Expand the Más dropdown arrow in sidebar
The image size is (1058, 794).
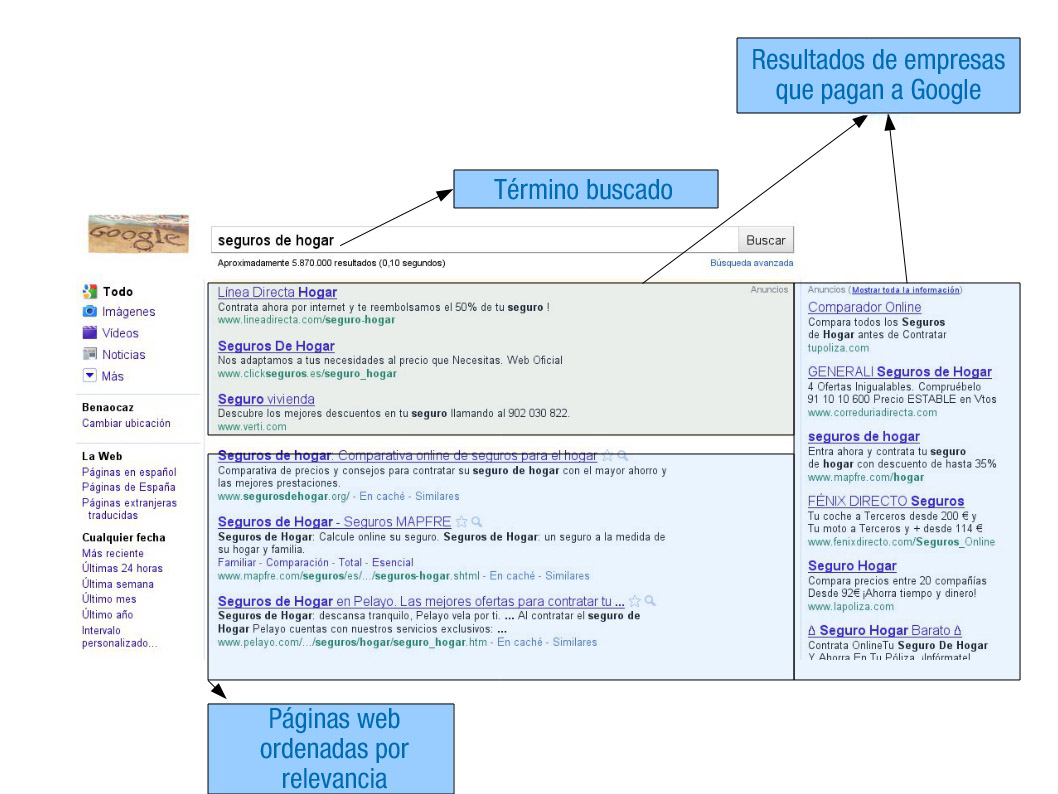[x=89, y=376]
